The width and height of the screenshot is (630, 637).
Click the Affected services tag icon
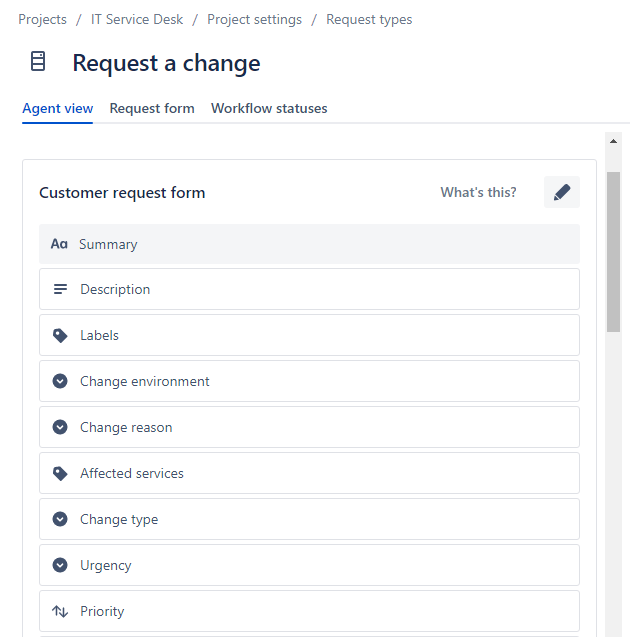60,473
